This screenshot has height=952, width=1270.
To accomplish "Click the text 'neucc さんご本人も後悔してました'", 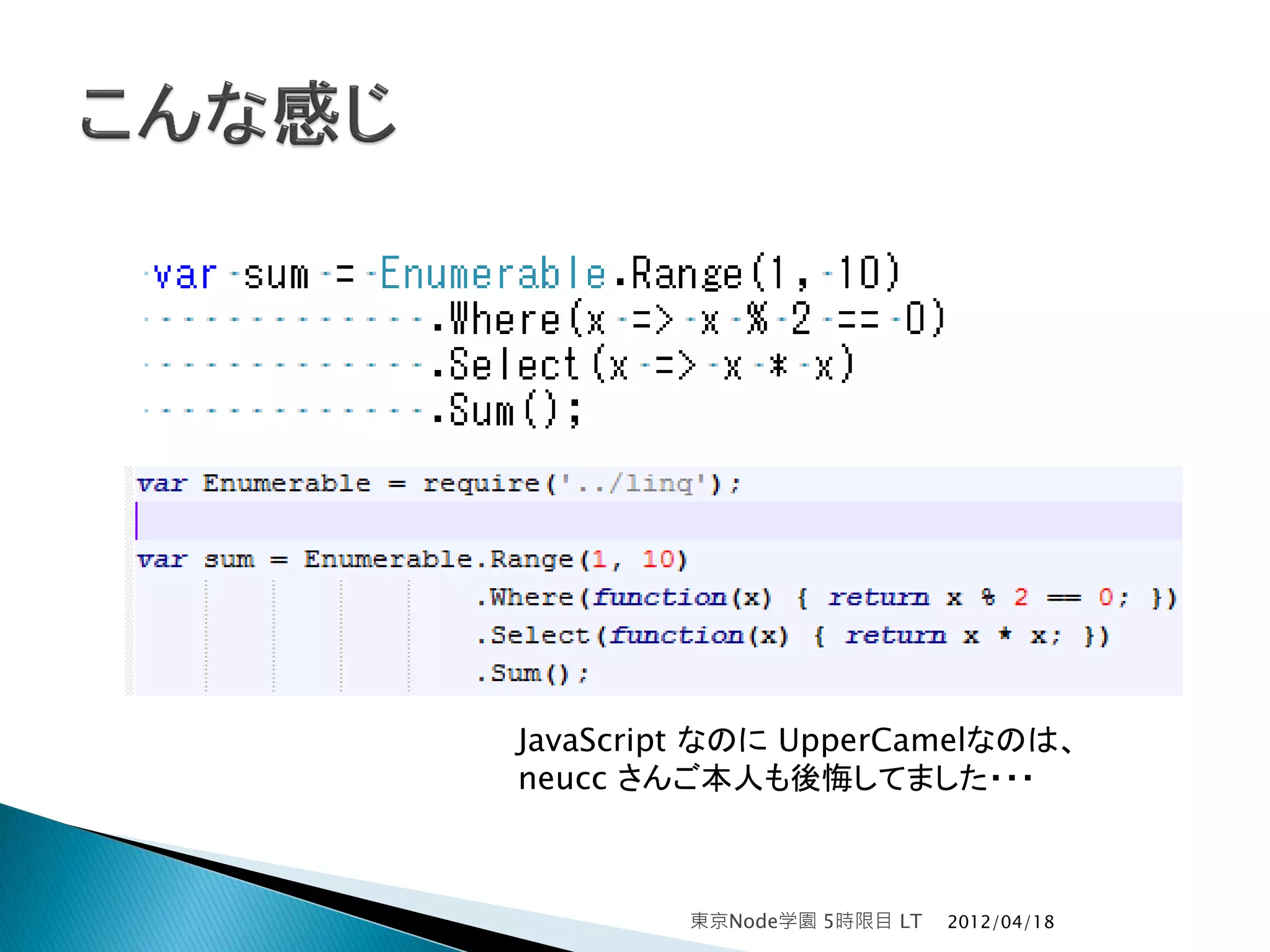I will point(753,778).
